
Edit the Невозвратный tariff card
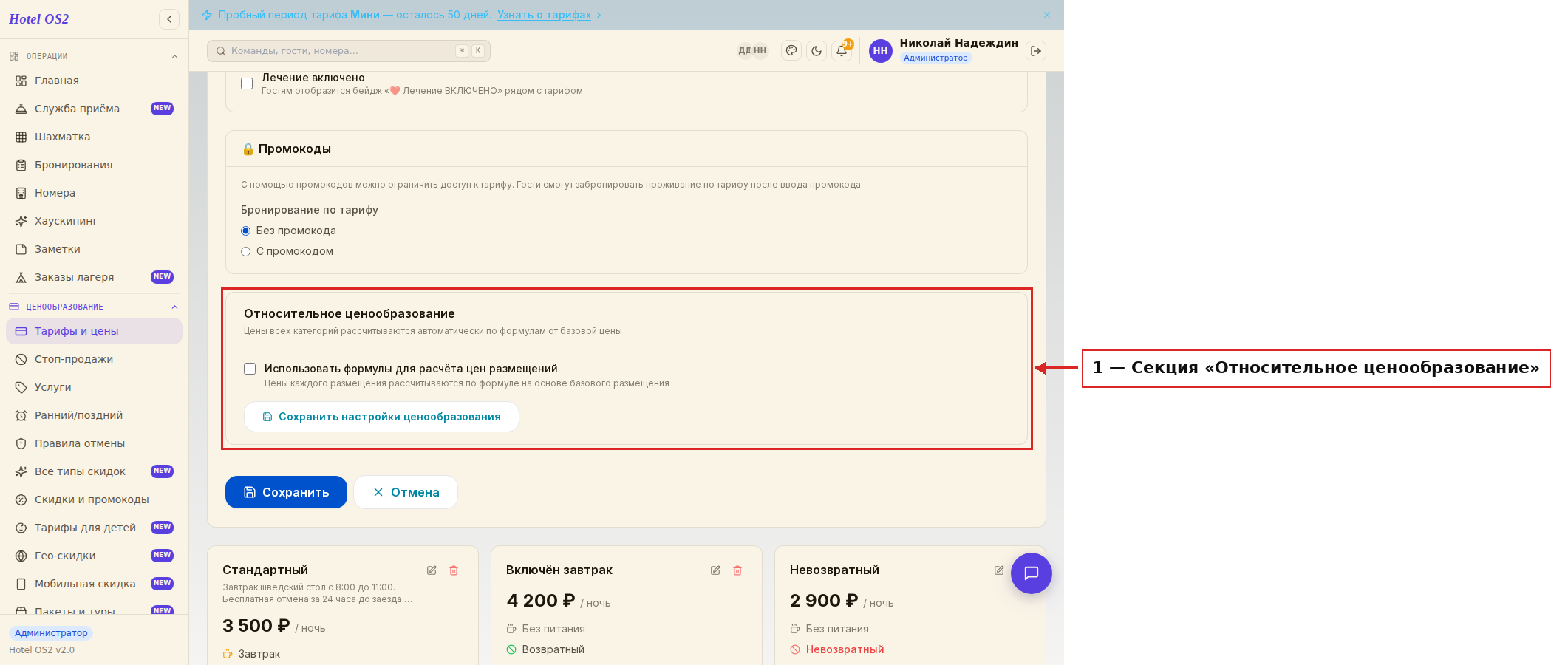(x=999, y=570)
